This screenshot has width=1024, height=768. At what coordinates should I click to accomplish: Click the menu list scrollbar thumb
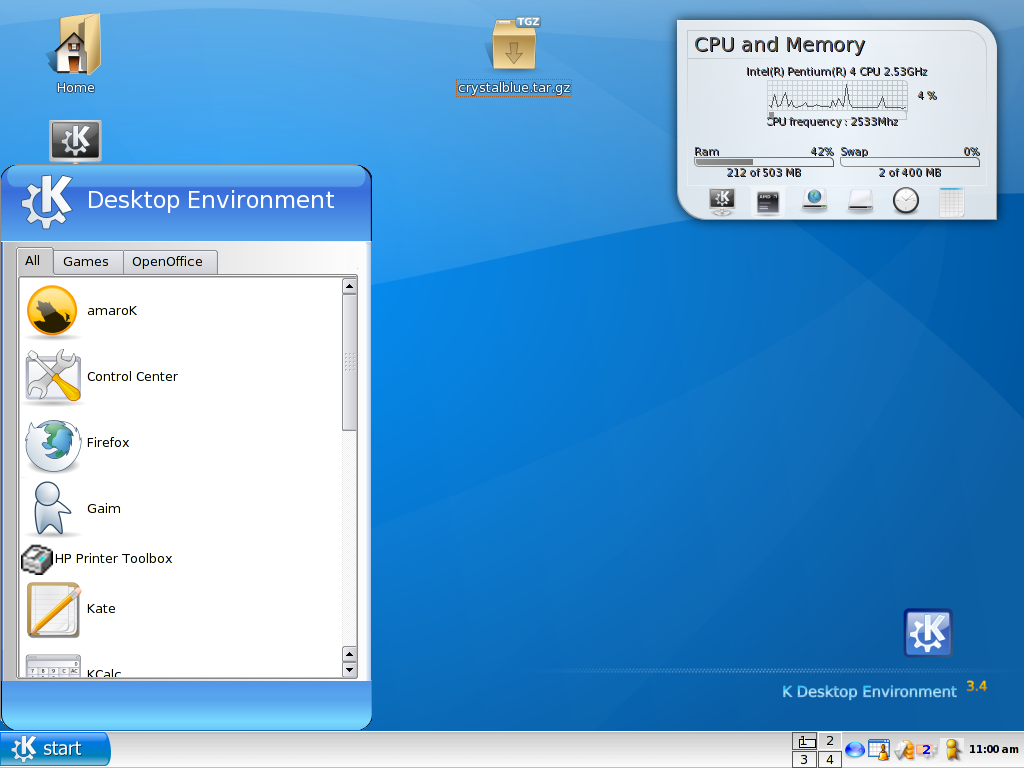click(x=349, y=362)
